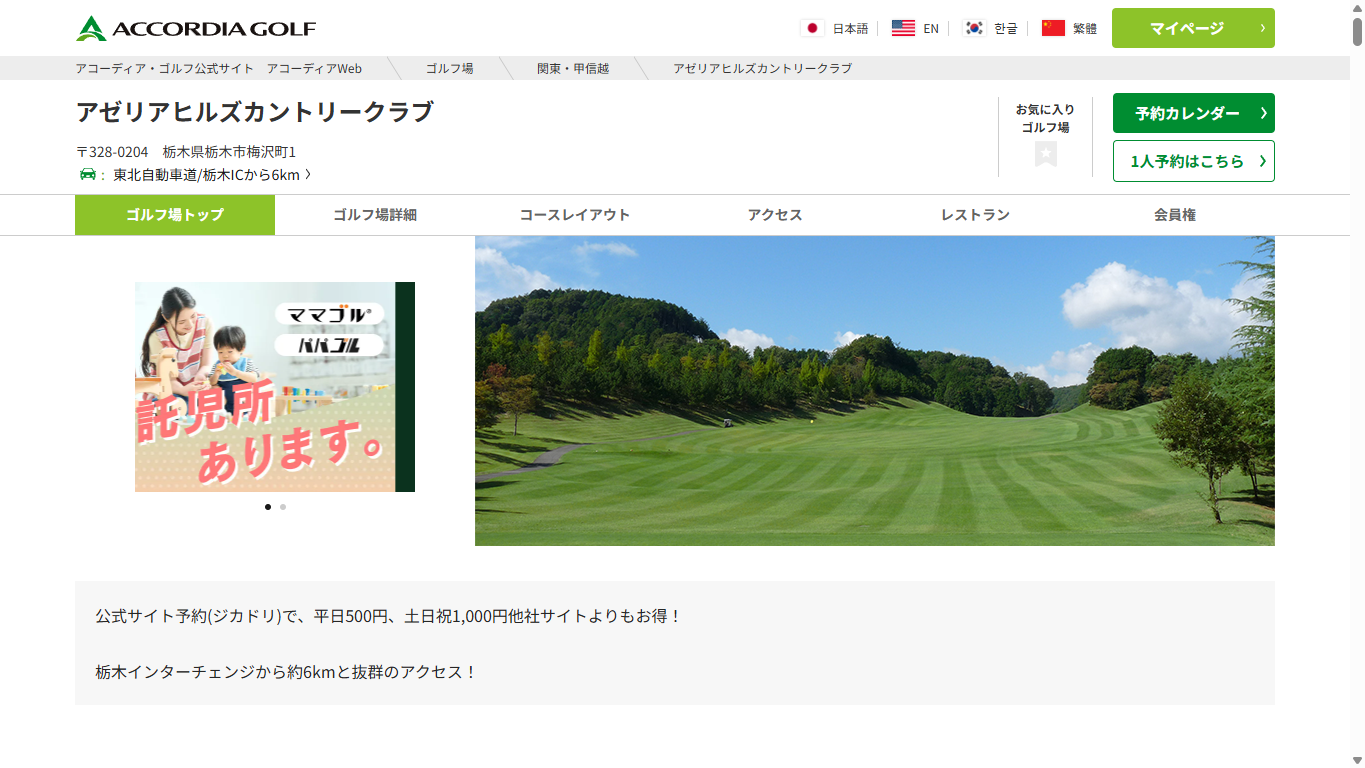Switch to the ゴルフ場トップ tab
The width and height of the screenshot is (1365, 768).
tap(175, 215)
